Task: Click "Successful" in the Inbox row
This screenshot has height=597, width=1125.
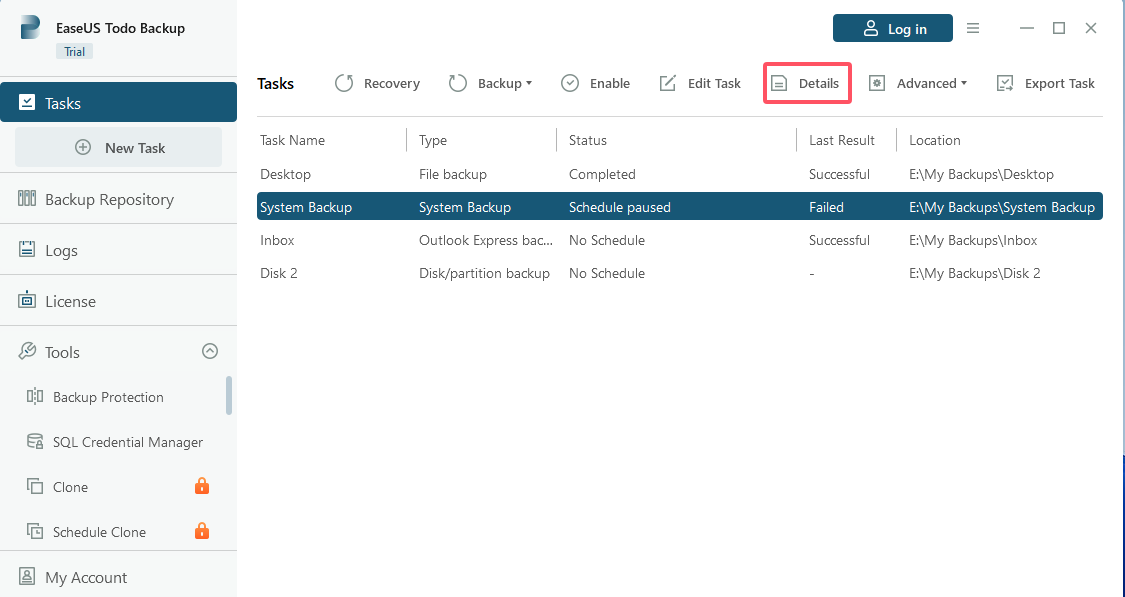Action: 839,240
